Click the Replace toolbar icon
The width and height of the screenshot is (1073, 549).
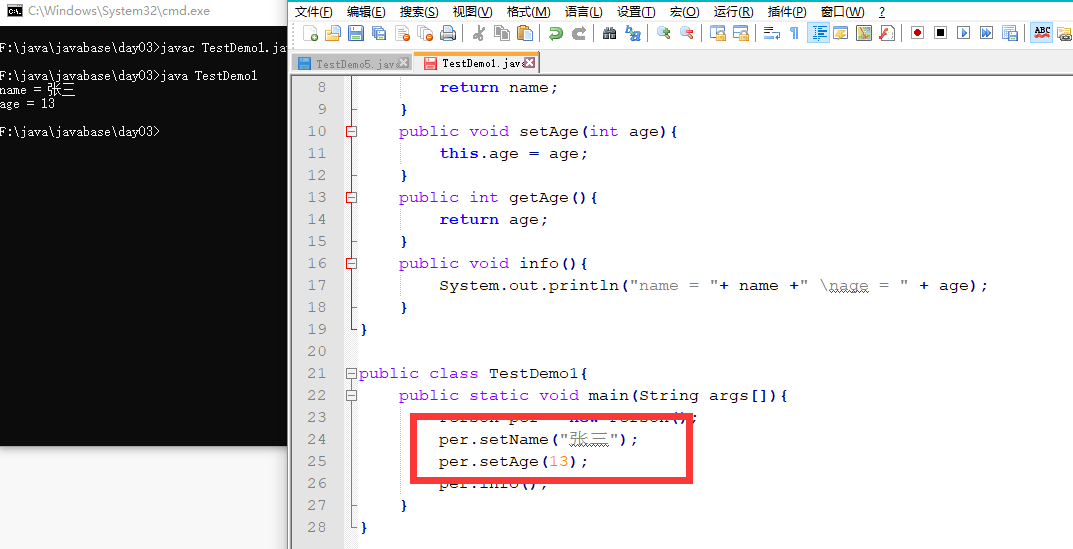[633, 33]
